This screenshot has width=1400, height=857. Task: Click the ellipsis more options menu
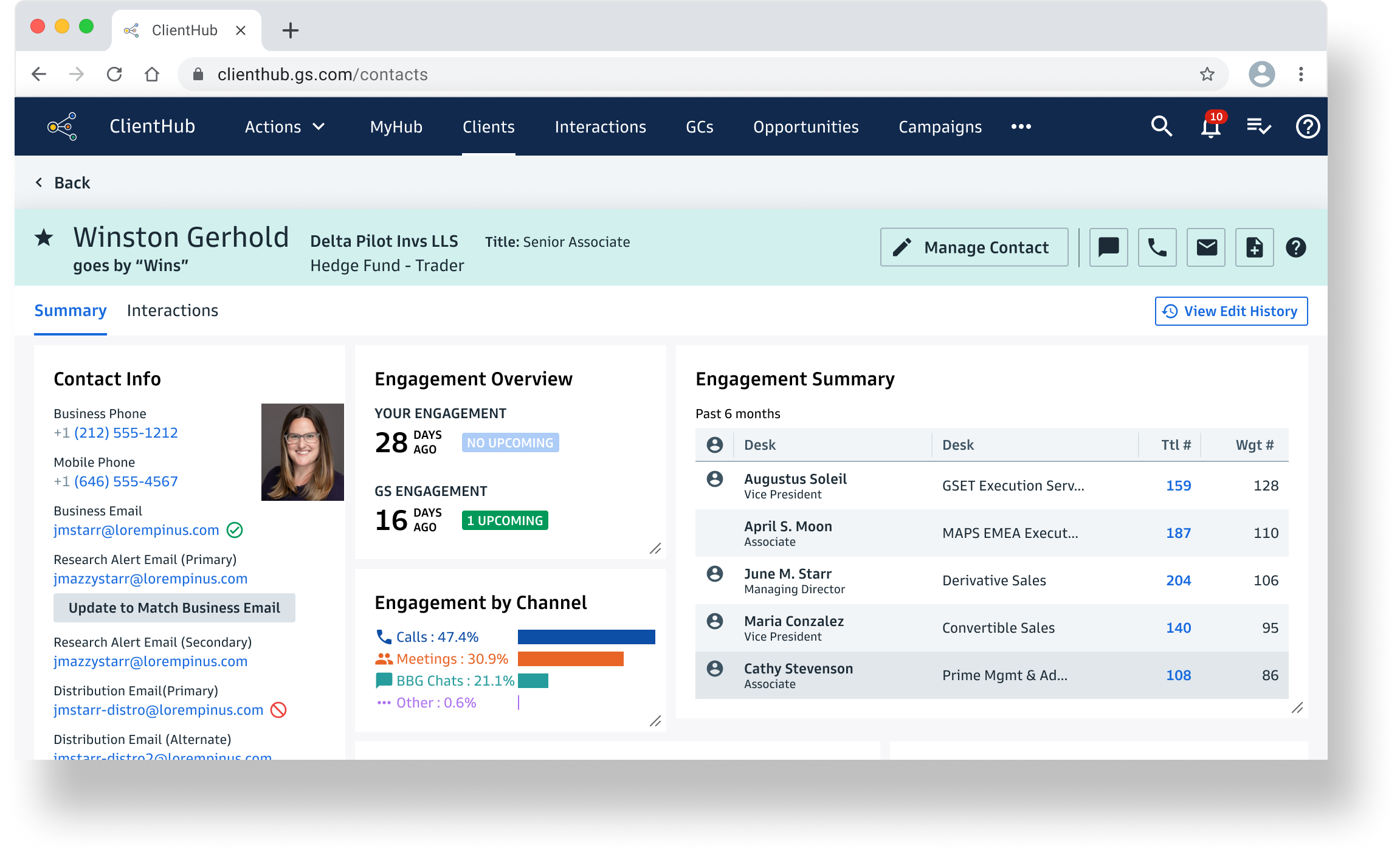[1021, 126]
